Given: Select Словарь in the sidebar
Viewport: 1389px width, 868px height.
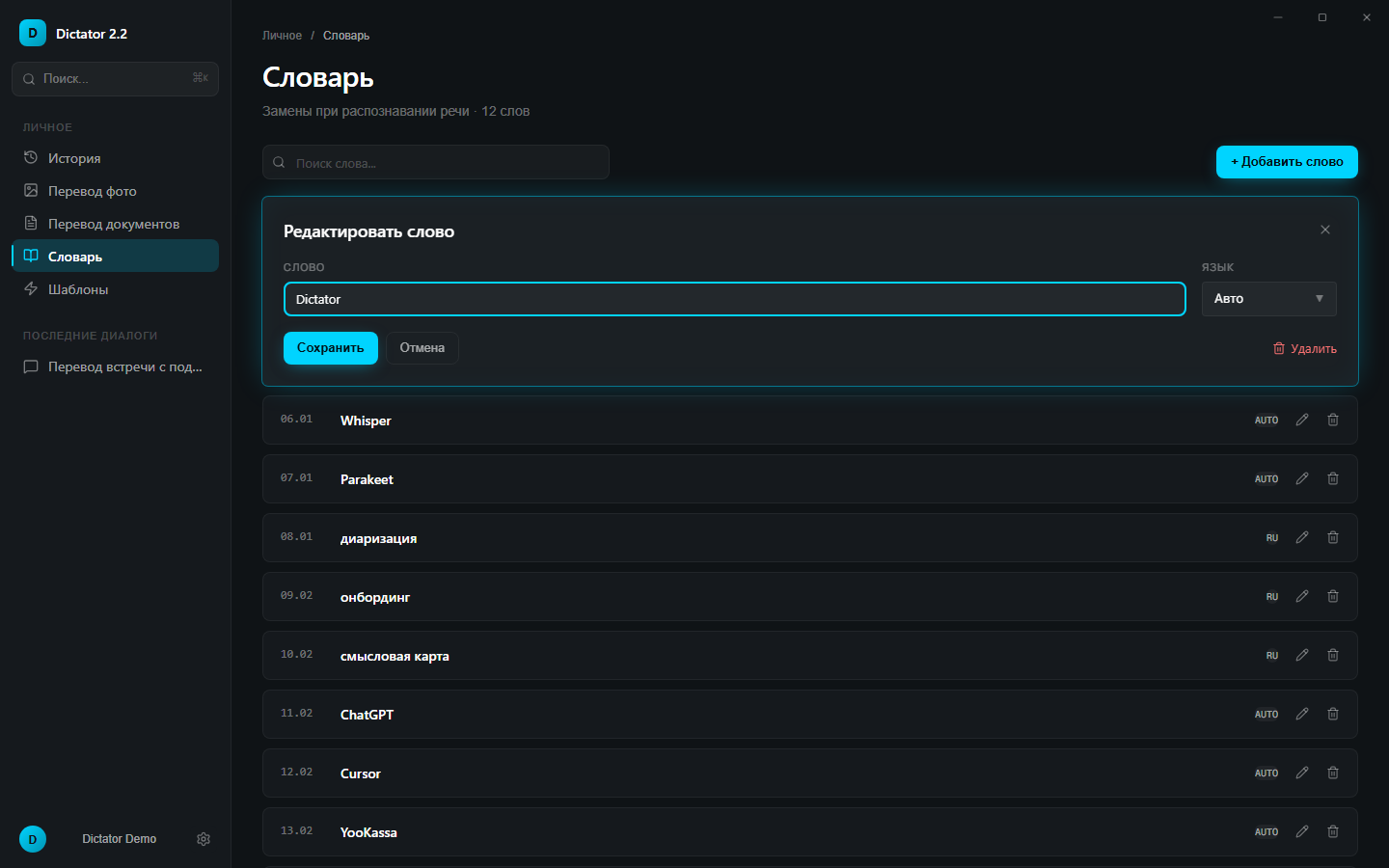Looking at the screenshot, I should tap(115, 257).
